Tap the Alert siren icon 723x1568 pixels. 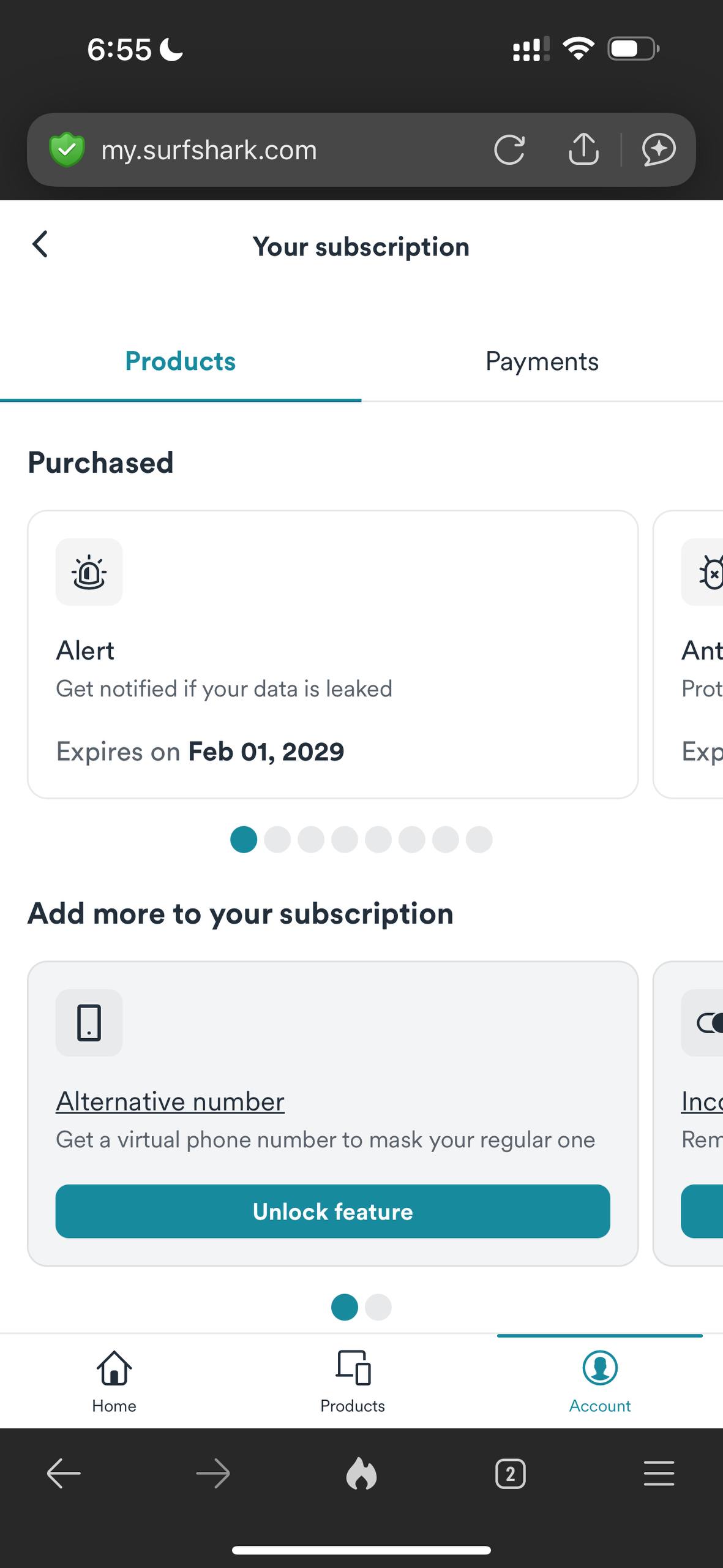click(89, 572)
